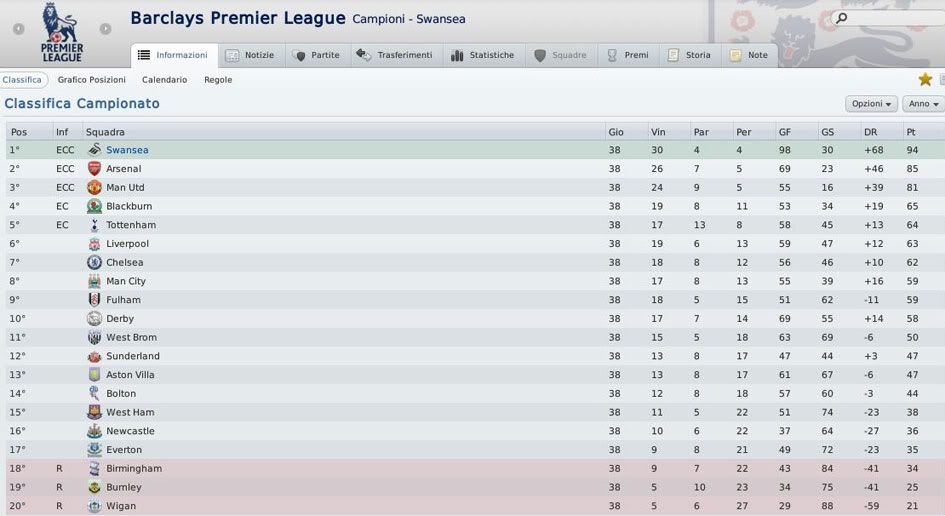Viewport: 945px width, 516px height.
Task: Click the Tottenham club crest
Action: (94, 225)
